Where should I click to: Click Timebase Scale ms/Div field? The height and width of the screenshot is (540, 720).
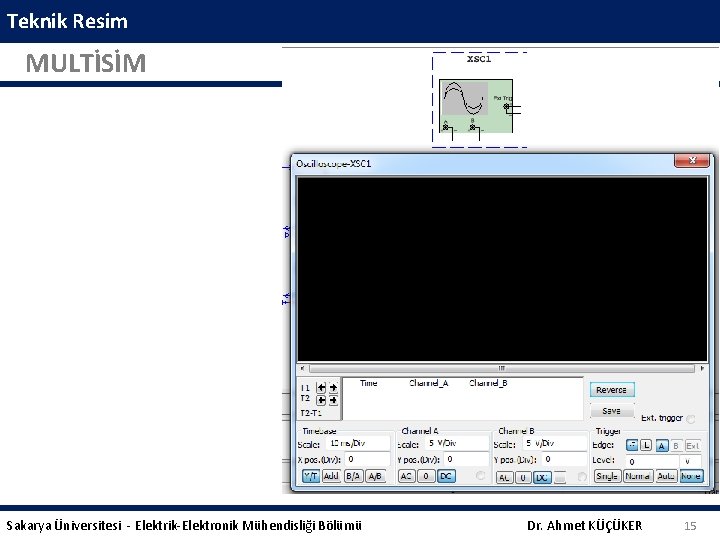coord(358,444)
